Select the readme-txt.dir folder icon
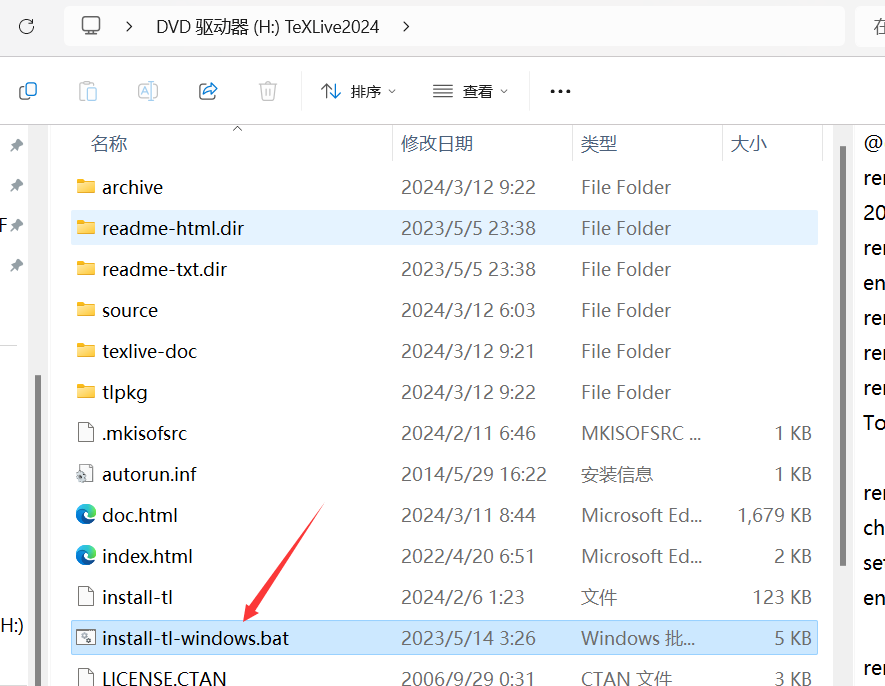 [86, 269]
